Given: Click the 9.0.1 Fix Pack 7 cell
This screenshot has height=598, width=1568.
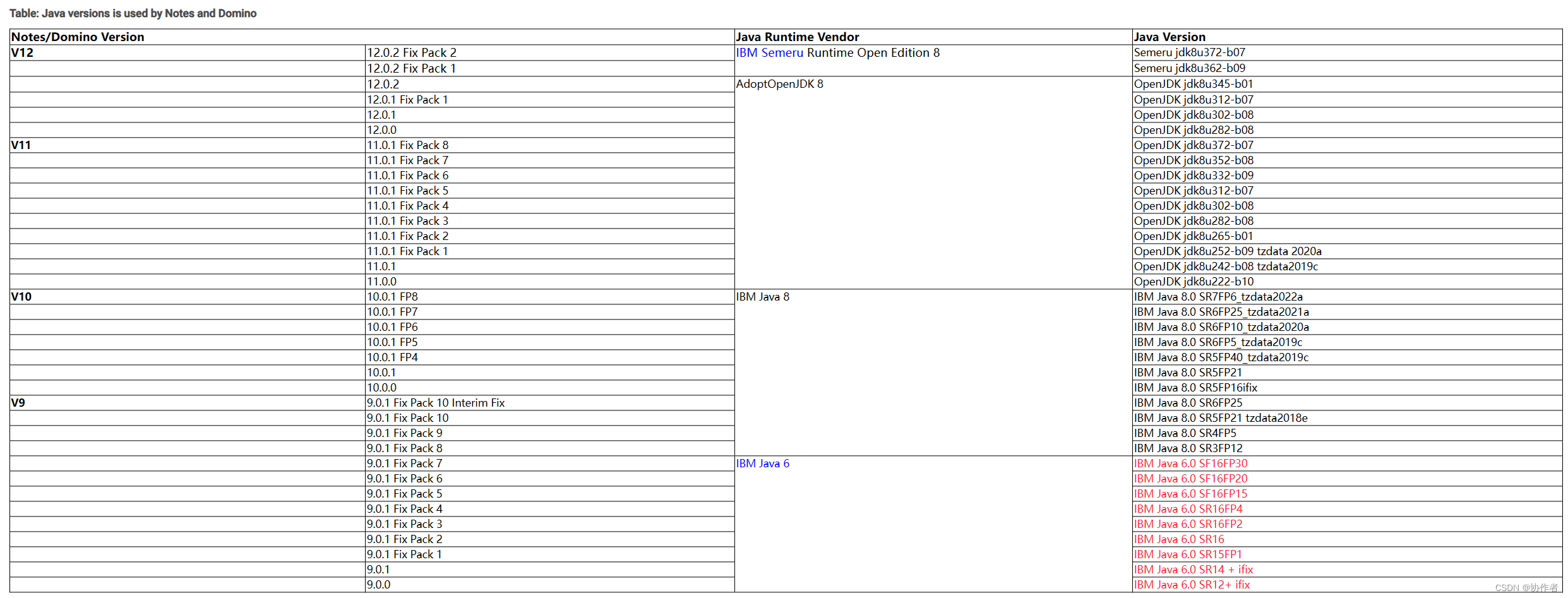Looking at the screenshot, I should click(x=550, y=463).
